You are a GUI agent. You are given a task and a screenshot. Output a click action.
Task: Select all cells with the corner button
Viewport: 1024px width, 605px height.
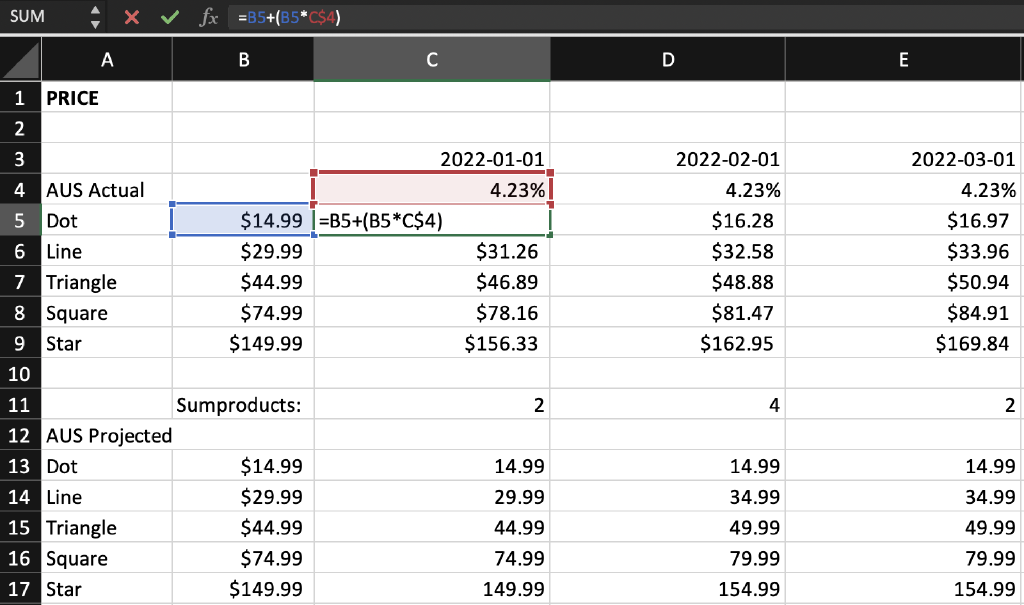[20, 59]
